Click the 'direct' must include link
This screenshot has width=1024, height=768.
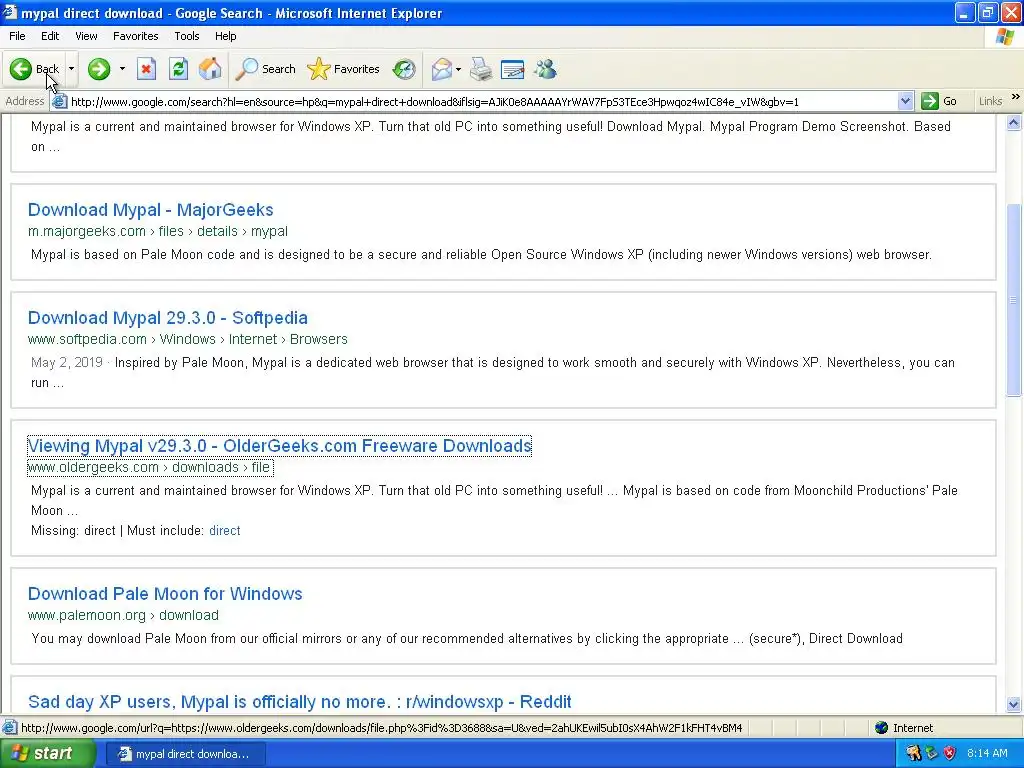click(x=225, y=530)
